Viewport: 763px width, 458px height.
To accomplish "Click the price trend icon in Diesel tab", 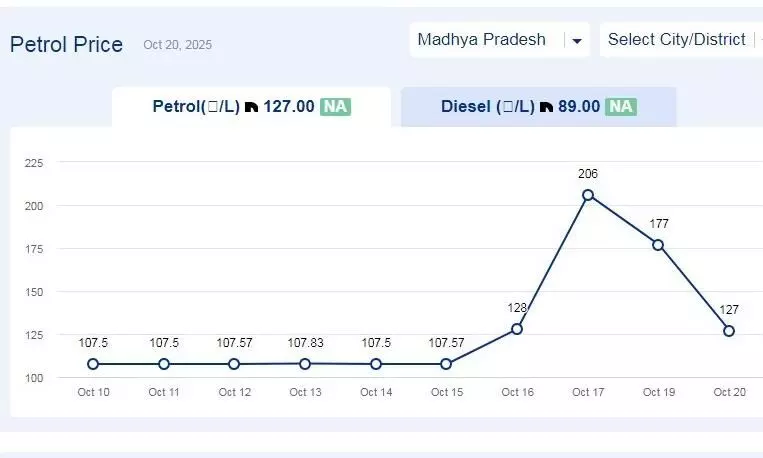I will coord(546,107).
